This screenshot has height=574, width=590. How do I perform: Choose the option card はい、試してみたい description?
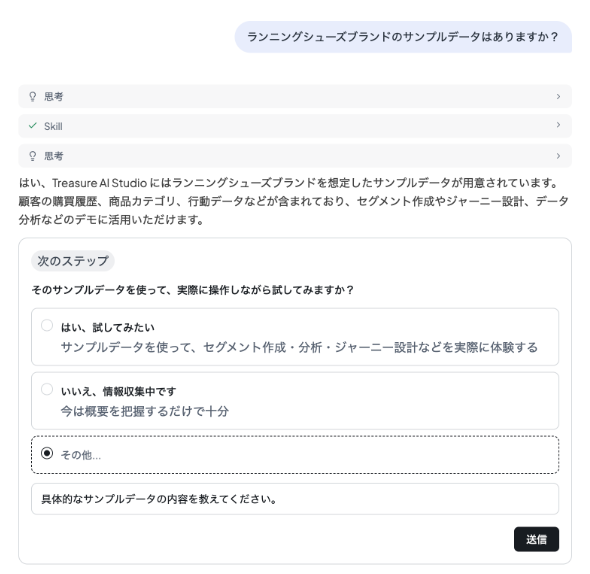(299, 347)
